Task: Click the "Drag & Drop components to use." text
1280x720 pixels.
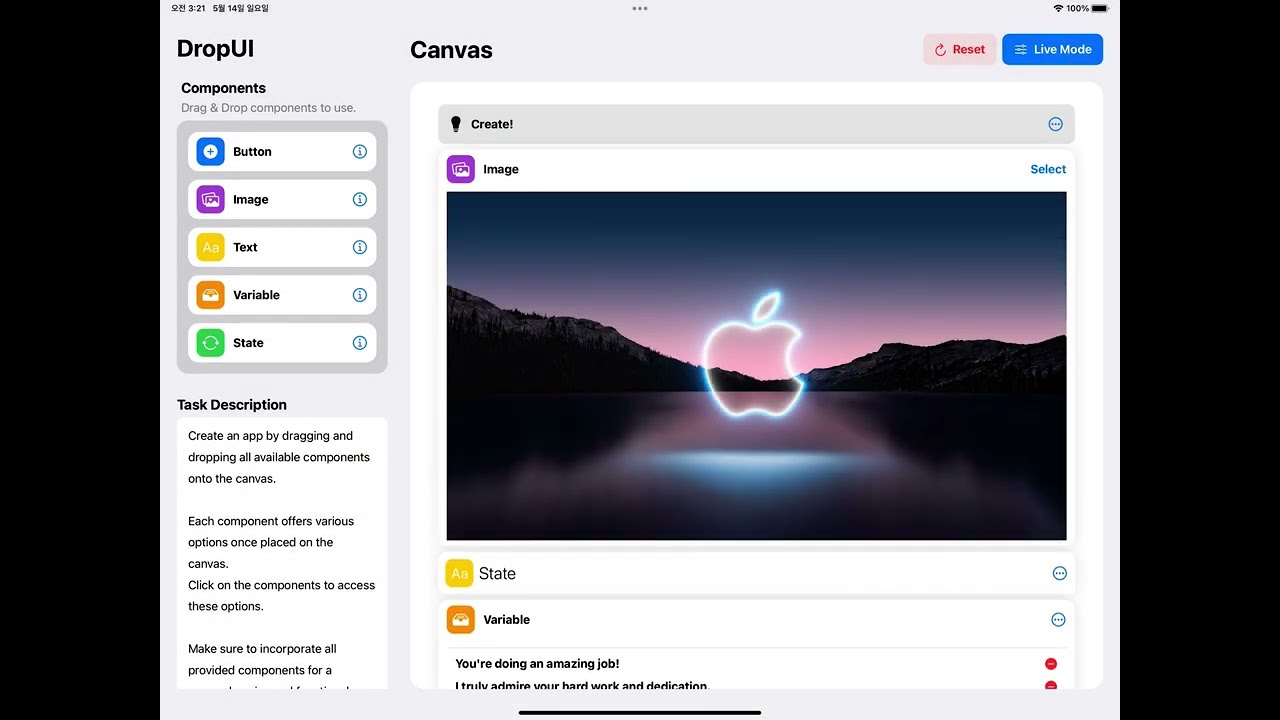Action: coord(268,108)
